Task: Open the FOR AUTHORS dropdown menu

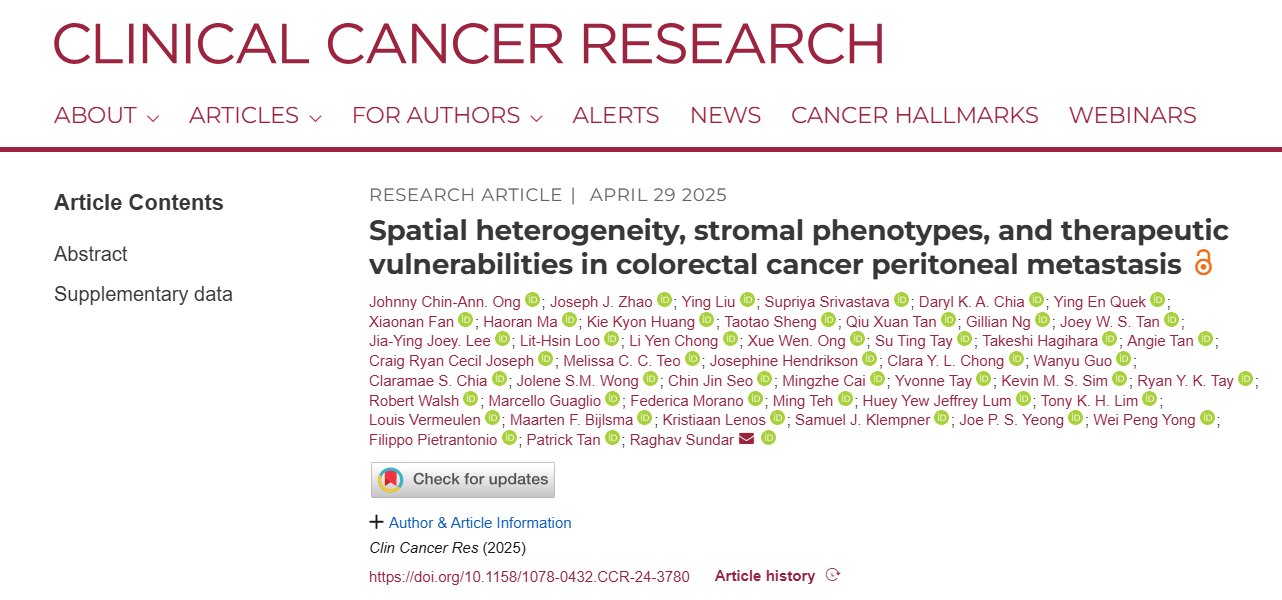Action: [447, 116]
